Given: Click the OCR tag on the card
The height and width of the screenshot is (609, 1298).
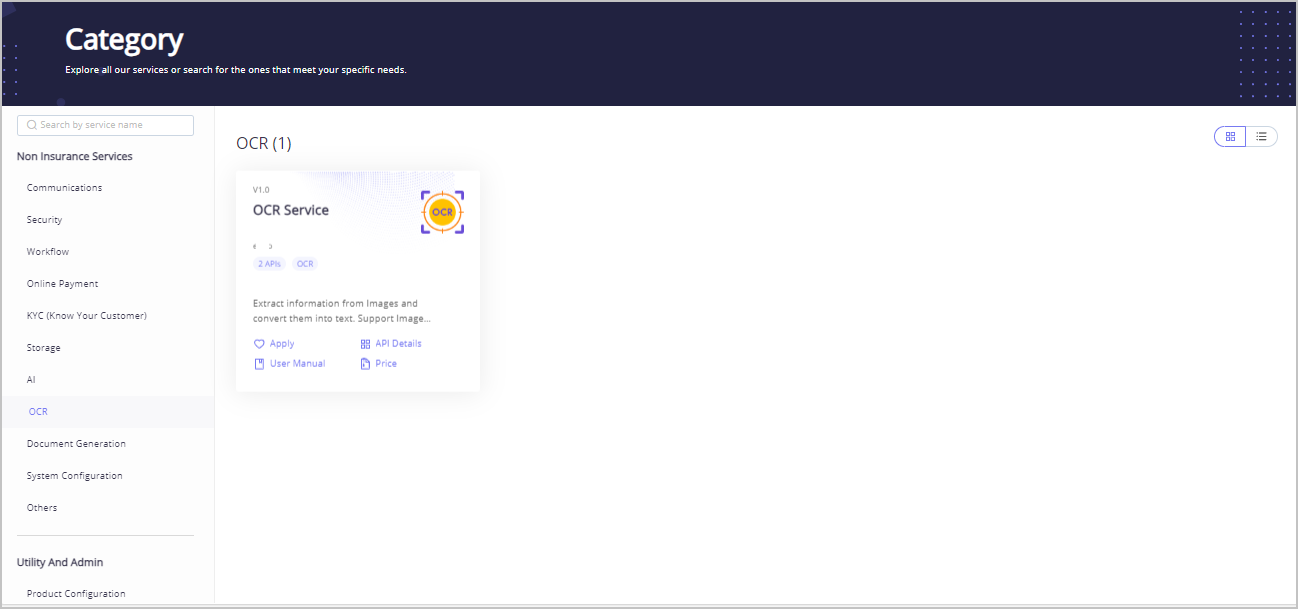Looking at the screenshot, I should [x=305, y=264].
